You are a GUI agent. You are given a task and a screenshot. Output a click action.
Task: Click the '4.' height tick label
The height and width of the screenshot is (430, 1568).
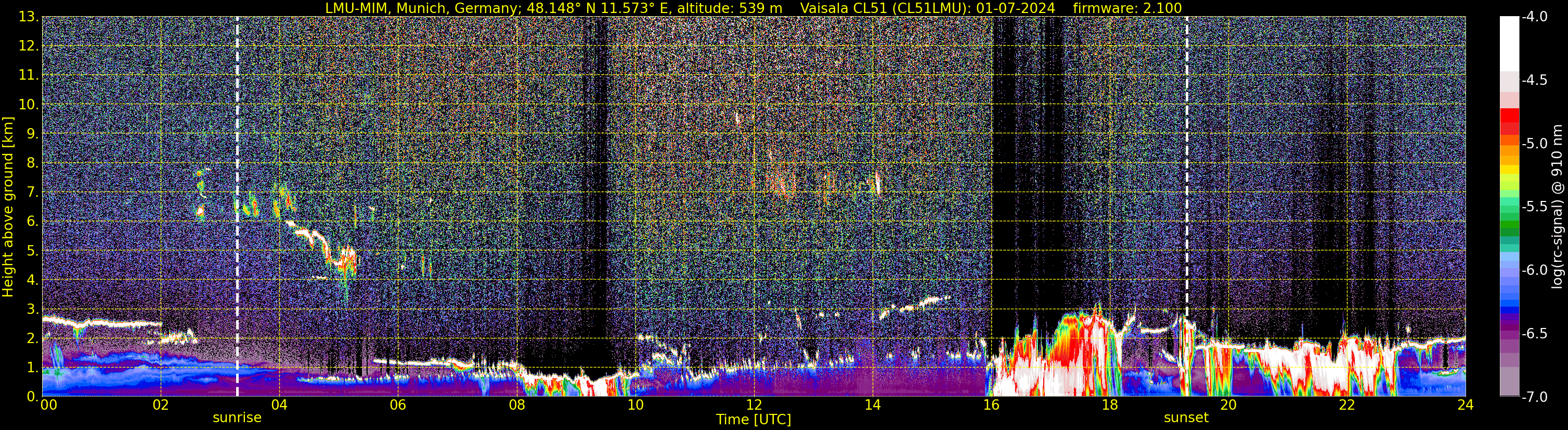[32, 280]
